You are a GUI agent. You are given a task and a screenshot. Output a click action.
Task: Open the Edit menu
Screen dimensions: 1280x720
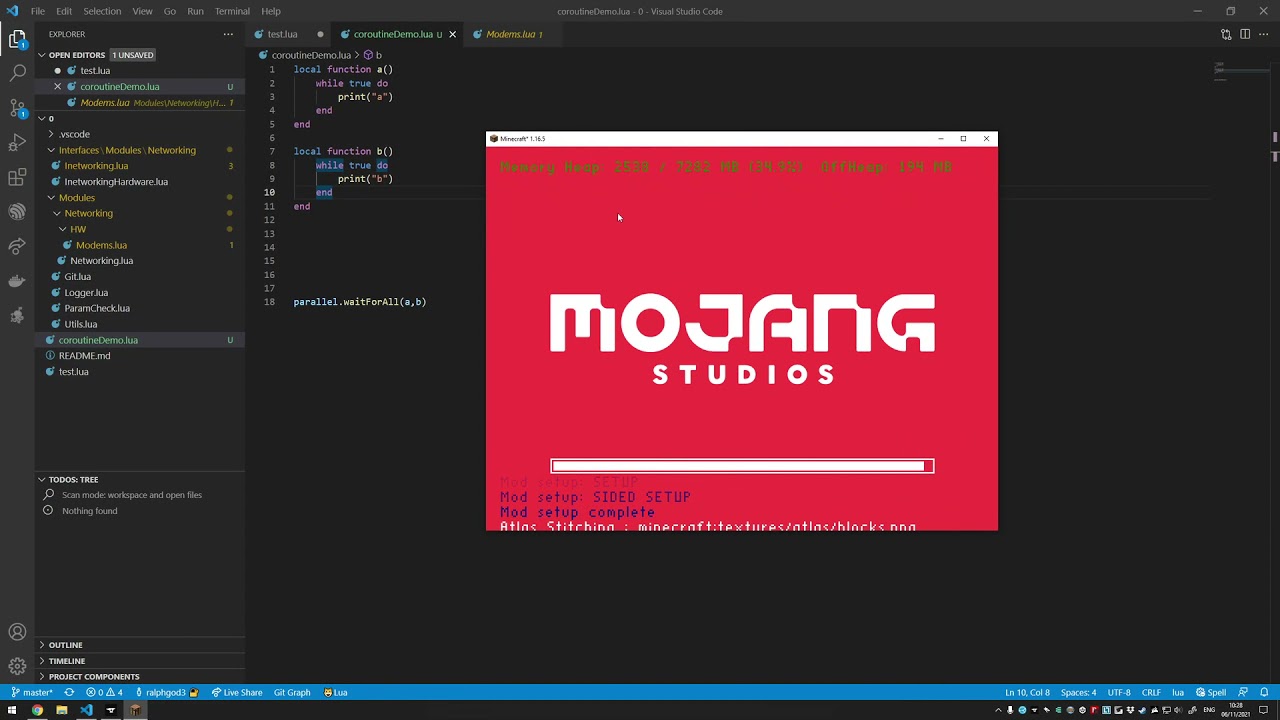64,11
